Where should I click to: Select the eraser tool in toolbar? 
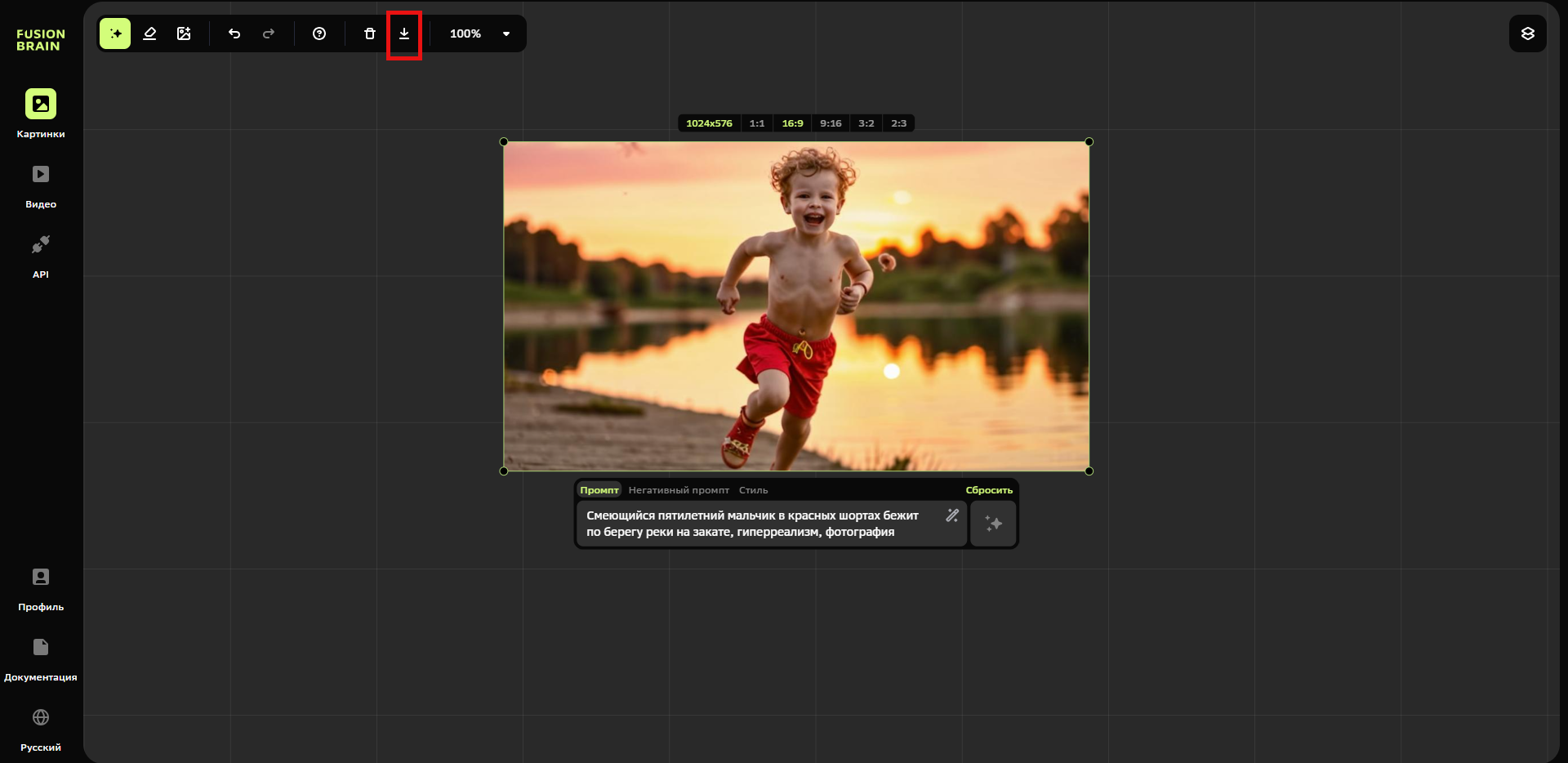[149, 33]
